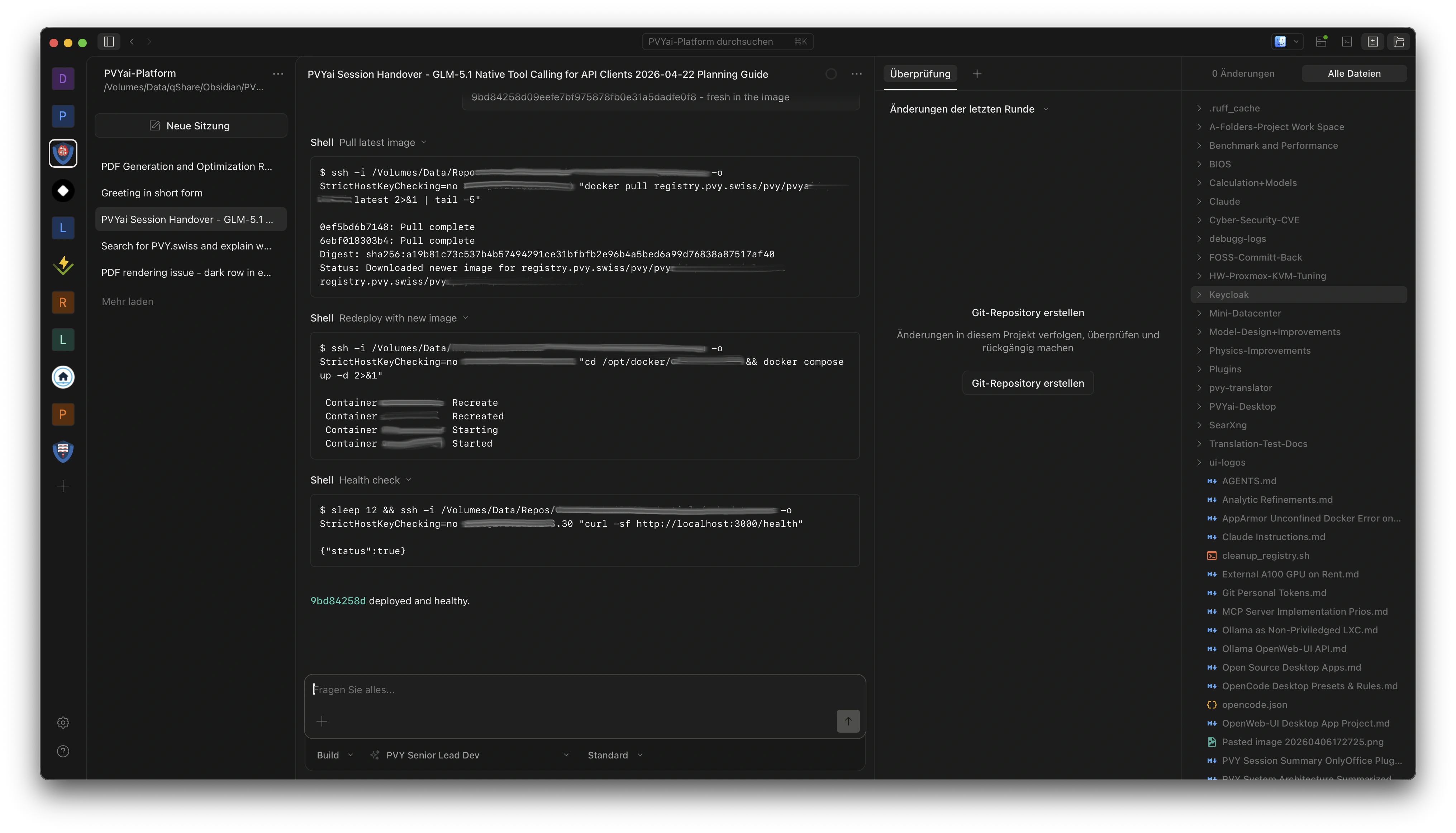Open PDF rendering issue session entry

coord(191,272)
